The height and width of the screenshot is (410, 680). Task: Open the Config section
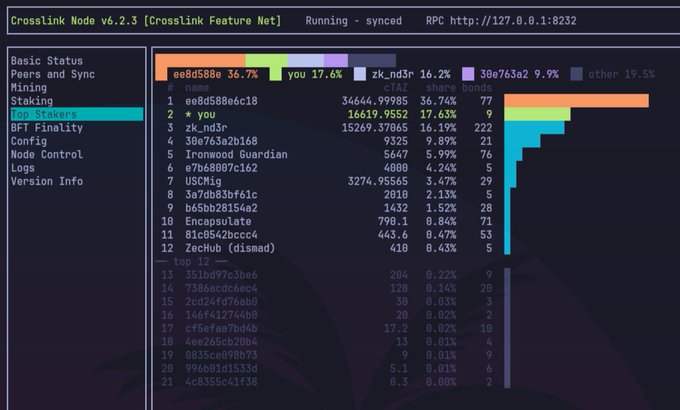pyautogui.click(x=29, y=141)
